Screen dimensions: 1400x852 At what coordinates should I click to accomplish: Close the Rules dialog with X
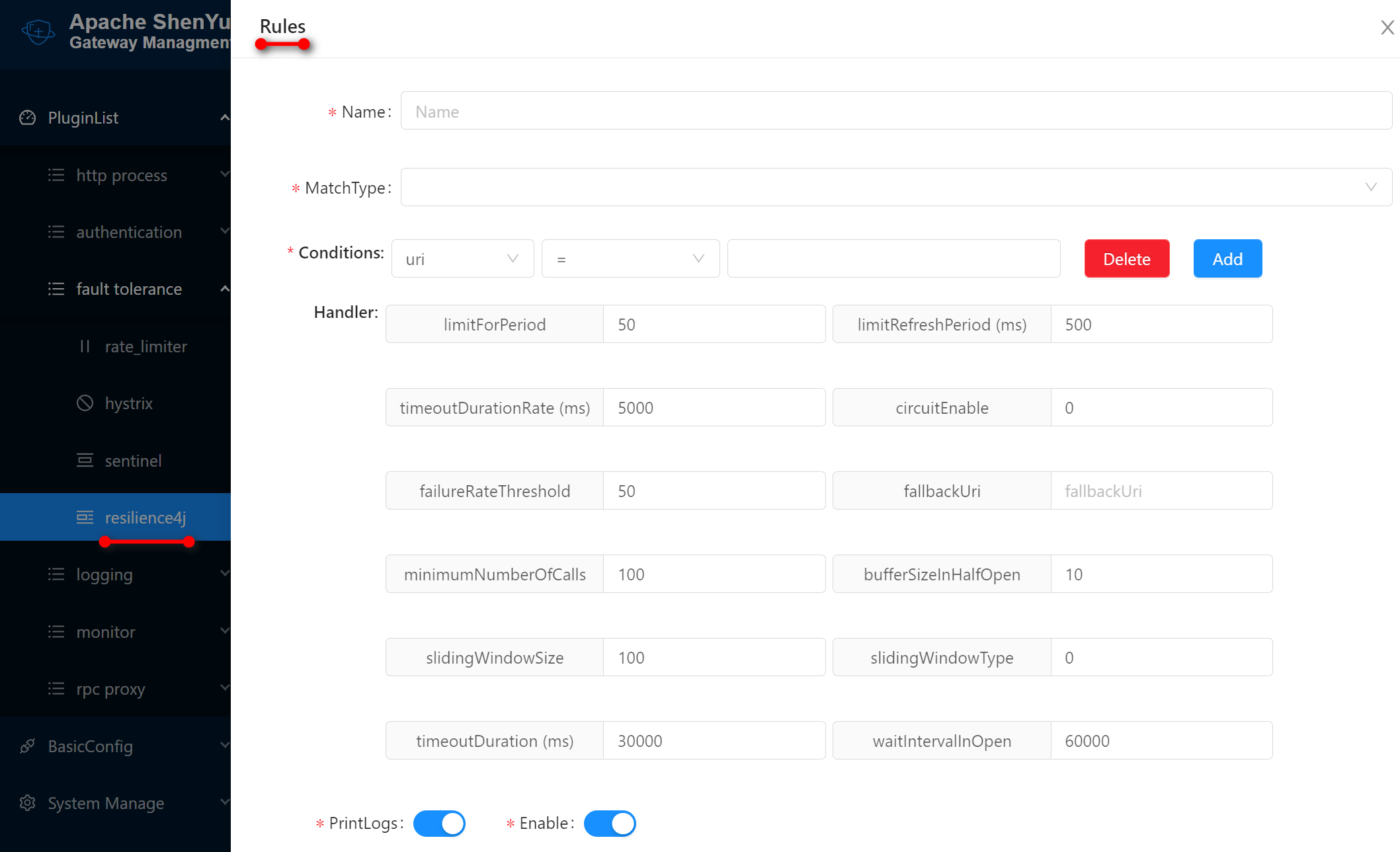click(x=1387, y=28)
